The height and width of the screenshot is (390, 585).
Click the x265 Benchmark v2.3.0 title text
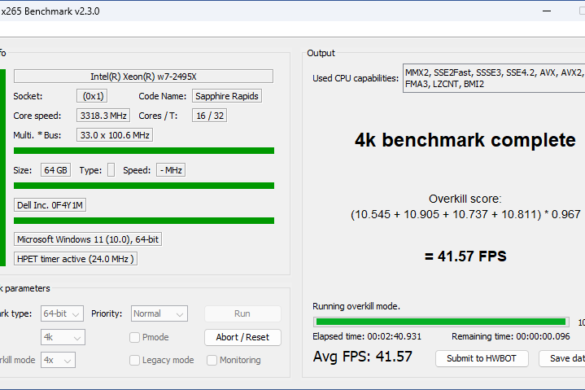[50, 12]
